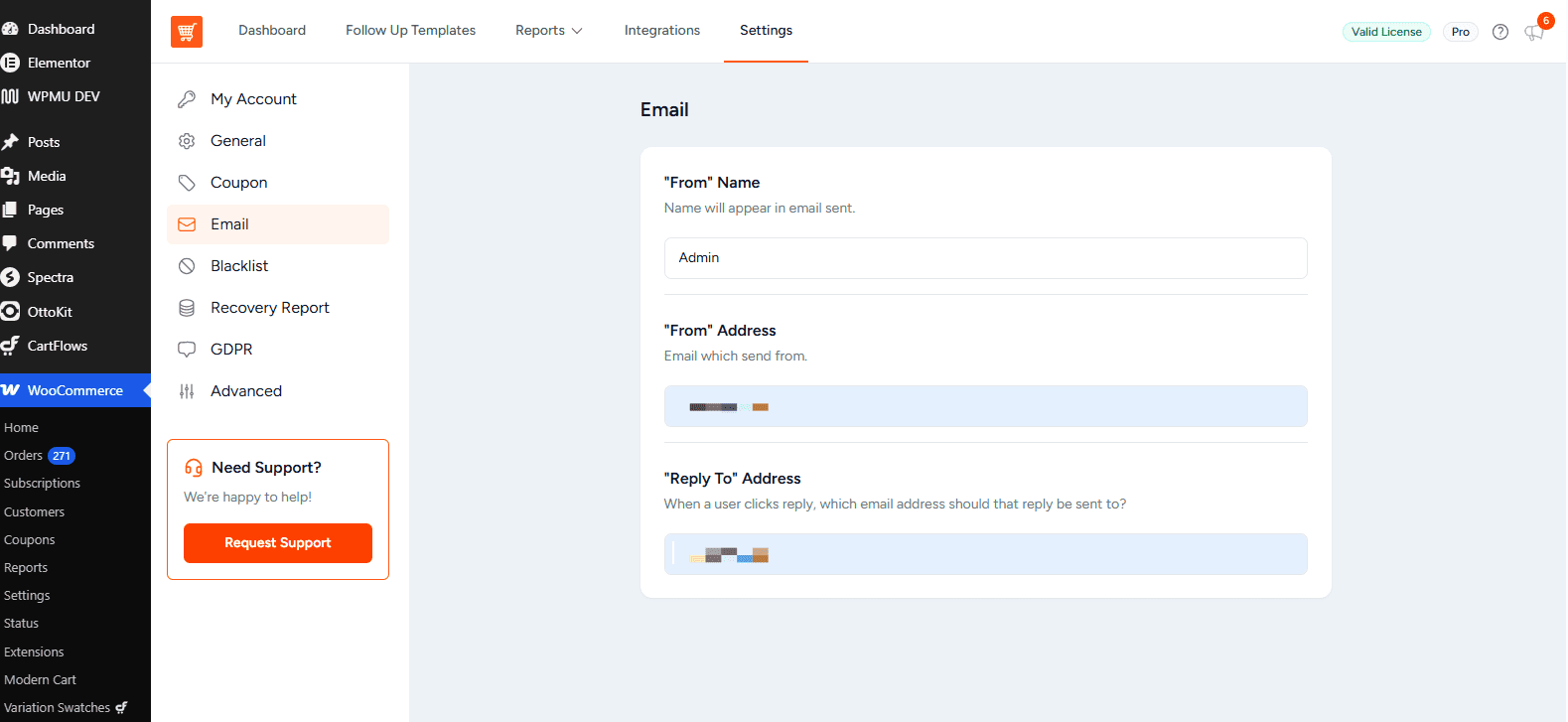Click the Email envelope icon
Screen dimensions: 1568x722
(187, 224)
